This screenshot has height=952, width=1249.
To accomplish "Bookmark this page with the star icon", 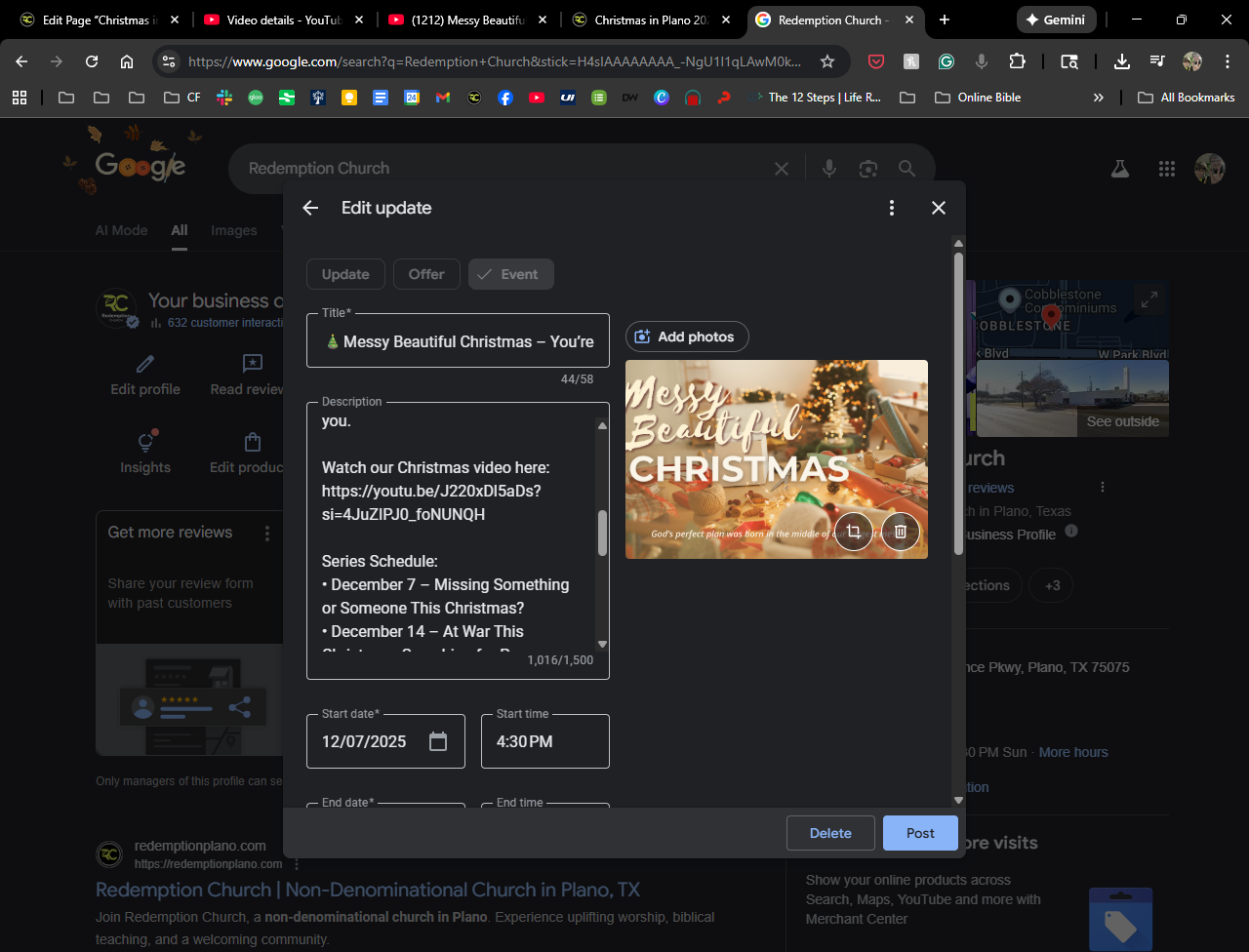I will (x=827, y=61).
